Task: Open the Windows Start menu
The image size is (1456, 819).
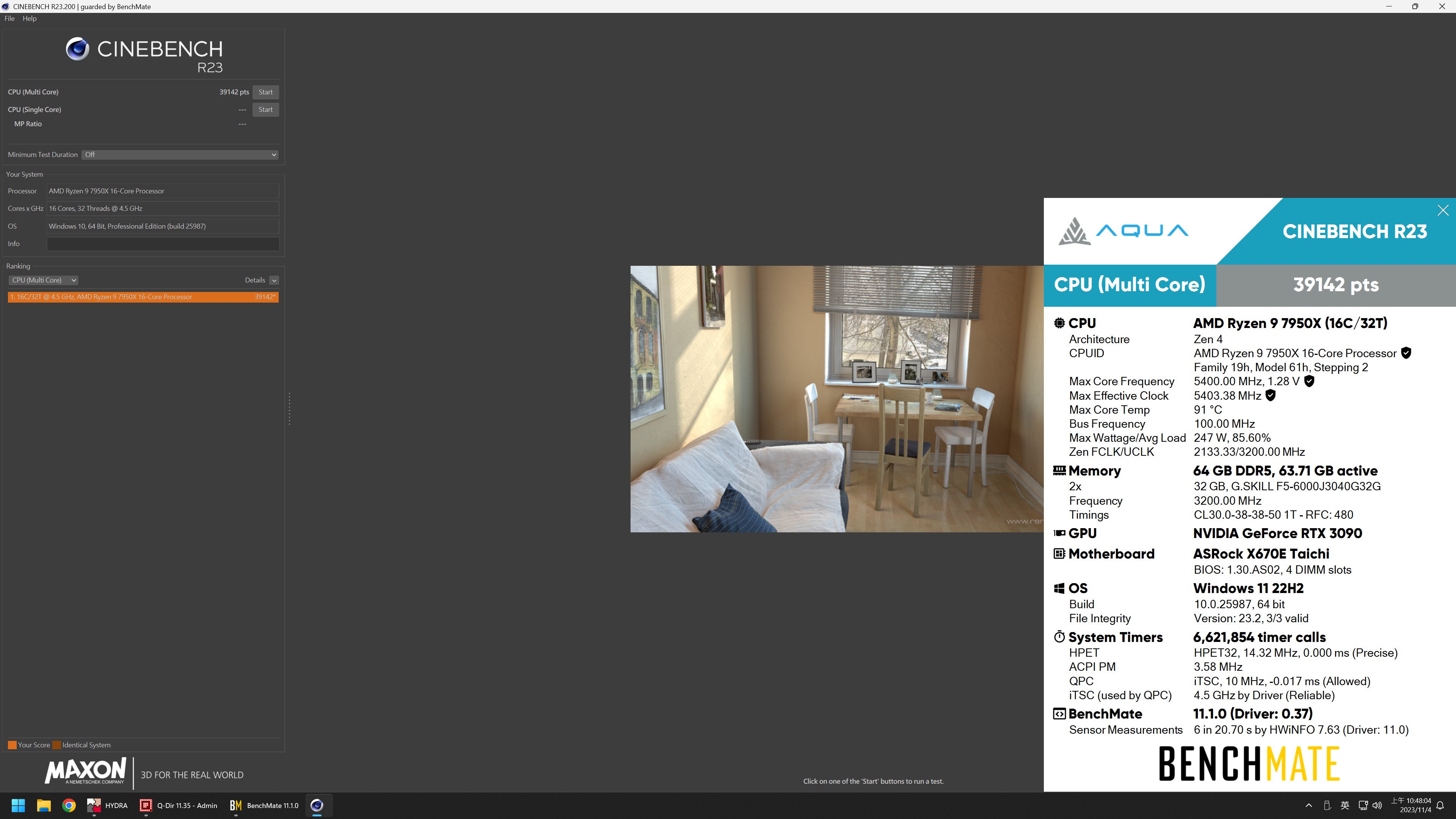Action: (x=18, y=805)
